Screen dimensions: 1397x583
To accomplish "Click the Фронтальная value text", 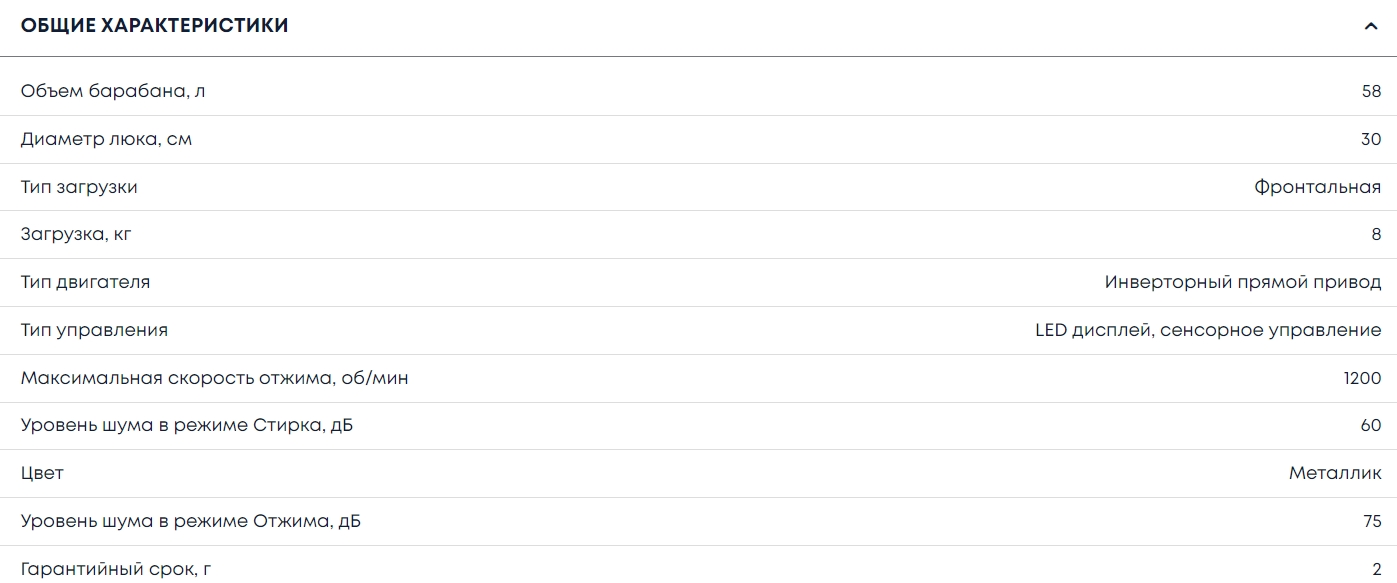I will [1317, 187].
